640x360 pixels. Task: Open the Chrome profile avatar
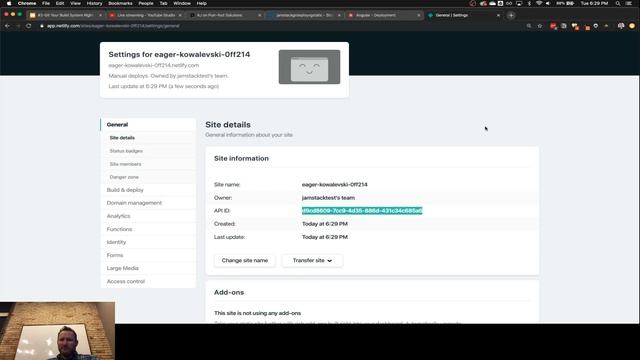pyautogui.click(x=632, y=26)
